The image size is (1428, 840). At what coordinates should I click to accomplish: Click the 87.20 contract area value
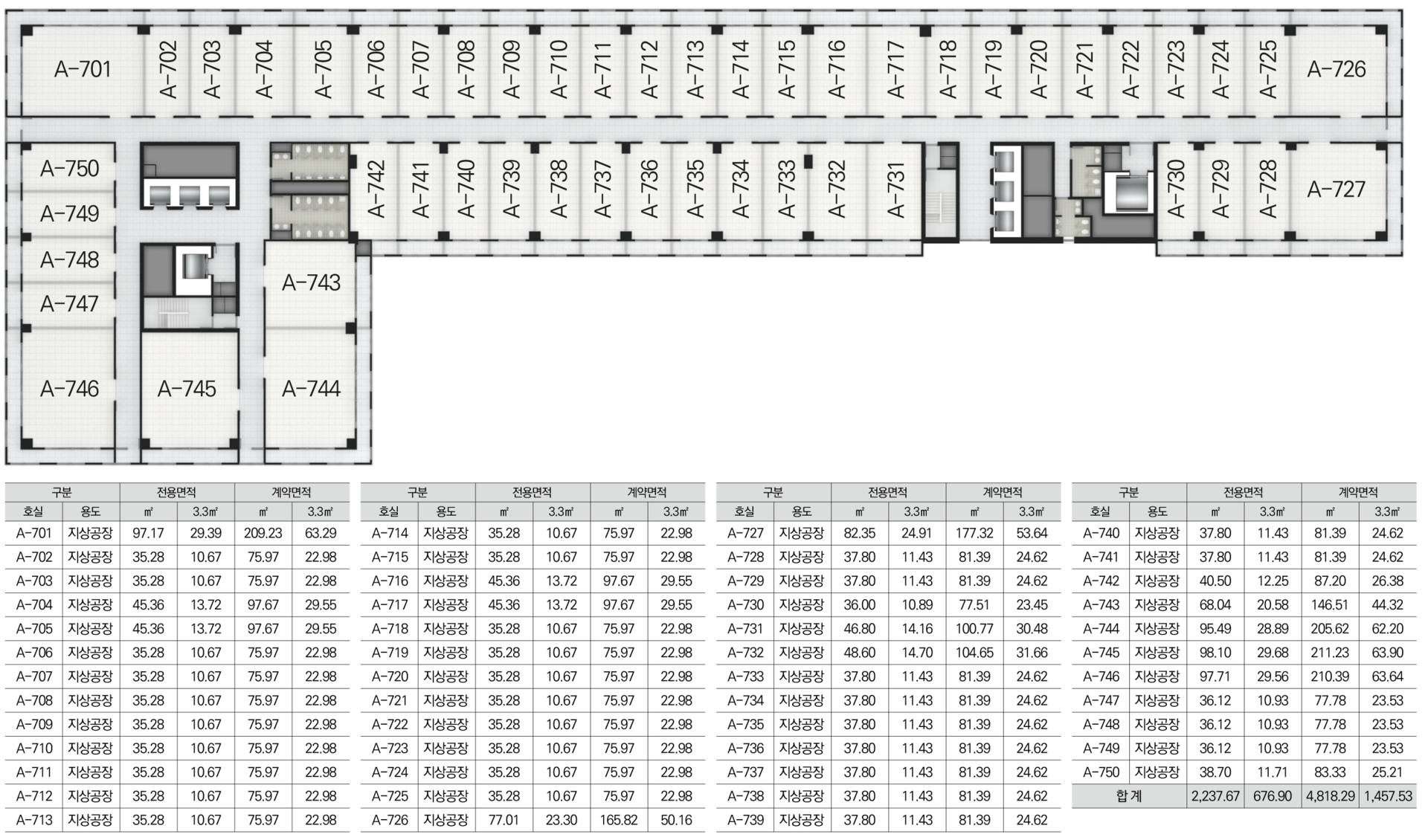(1331, 581)
